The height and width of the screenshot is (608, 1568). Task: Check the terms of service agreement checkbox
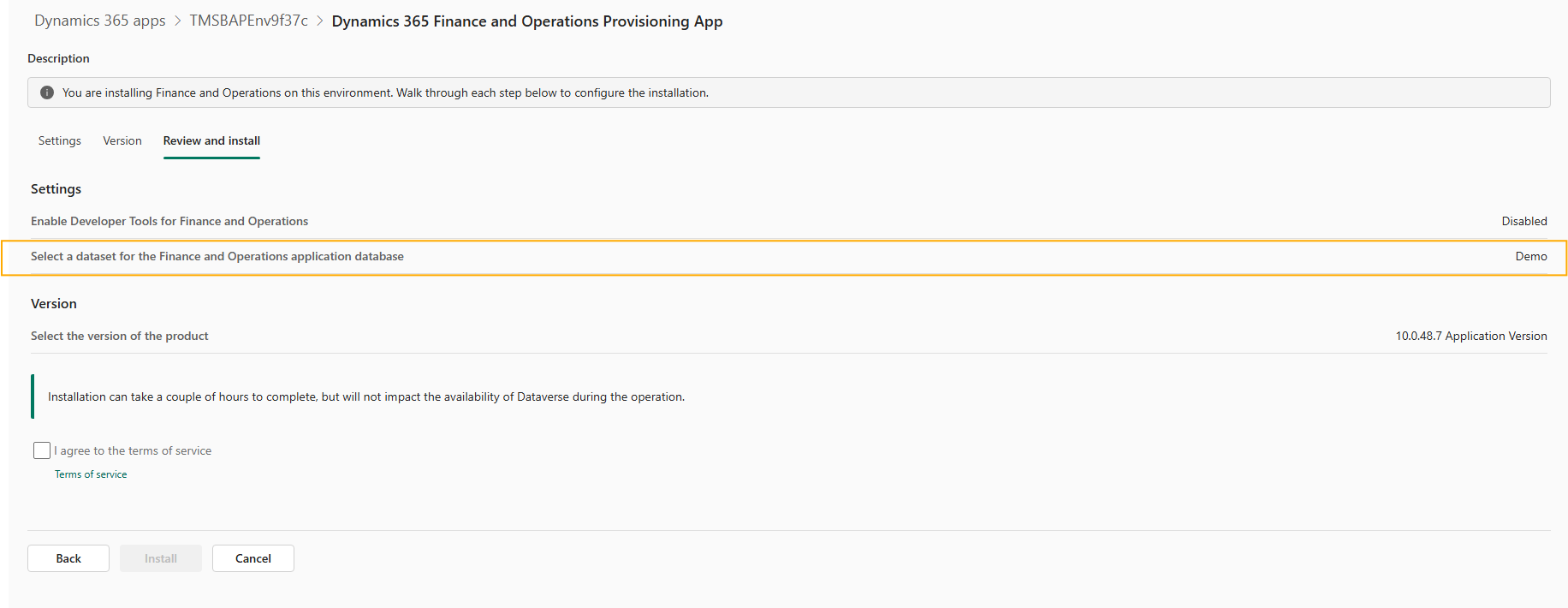[42, 450]
